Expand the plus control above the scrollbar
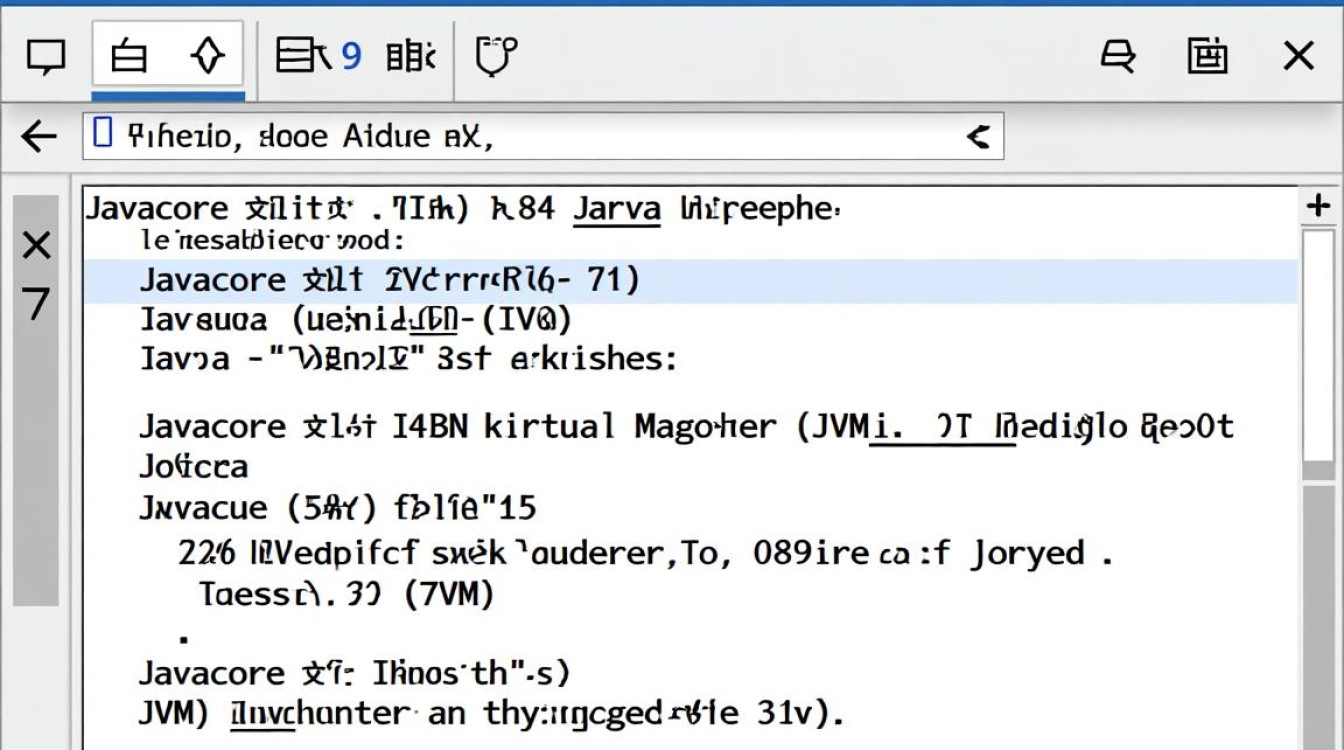This screenshot has height=750, width=1344. click(x=1318, y=206)
